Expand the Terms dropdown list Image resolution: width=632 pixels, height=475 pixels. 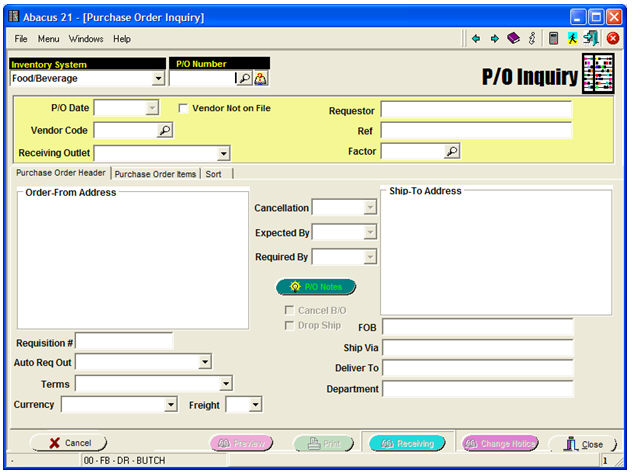point(225,384)
